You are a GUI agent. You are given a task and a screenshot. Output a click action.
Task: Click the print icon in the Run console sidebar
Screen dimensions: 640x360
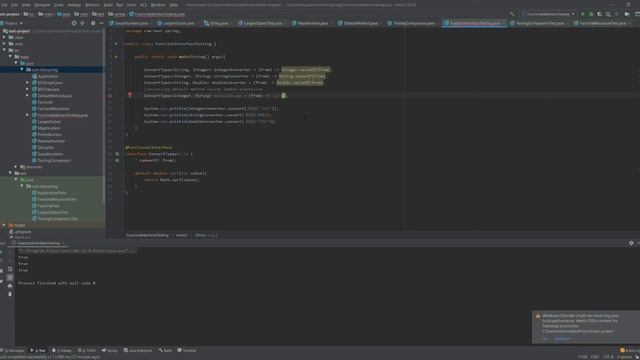click(x=10, y=286)
